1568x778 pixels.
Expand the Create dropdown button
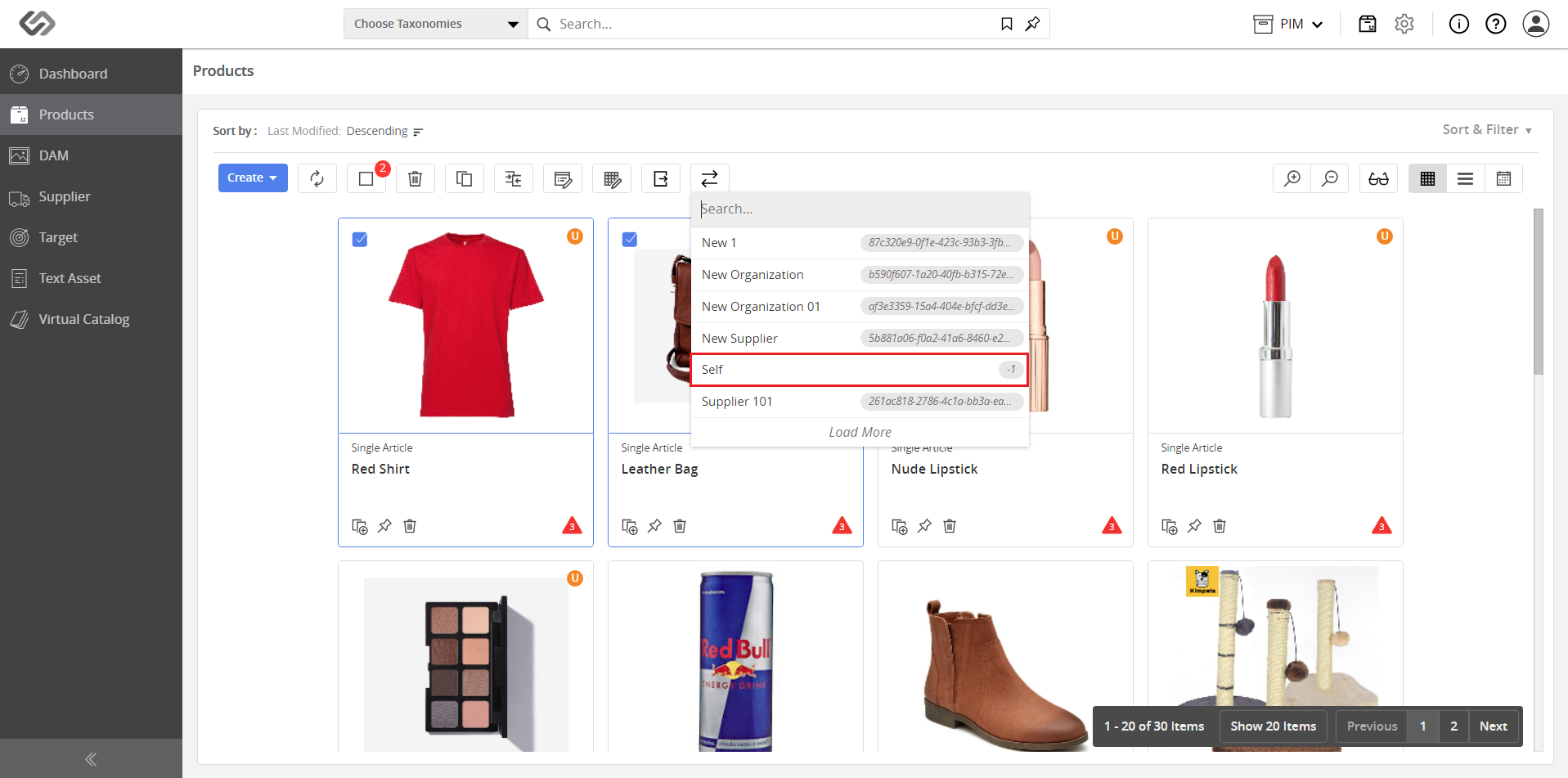(253, 178)
